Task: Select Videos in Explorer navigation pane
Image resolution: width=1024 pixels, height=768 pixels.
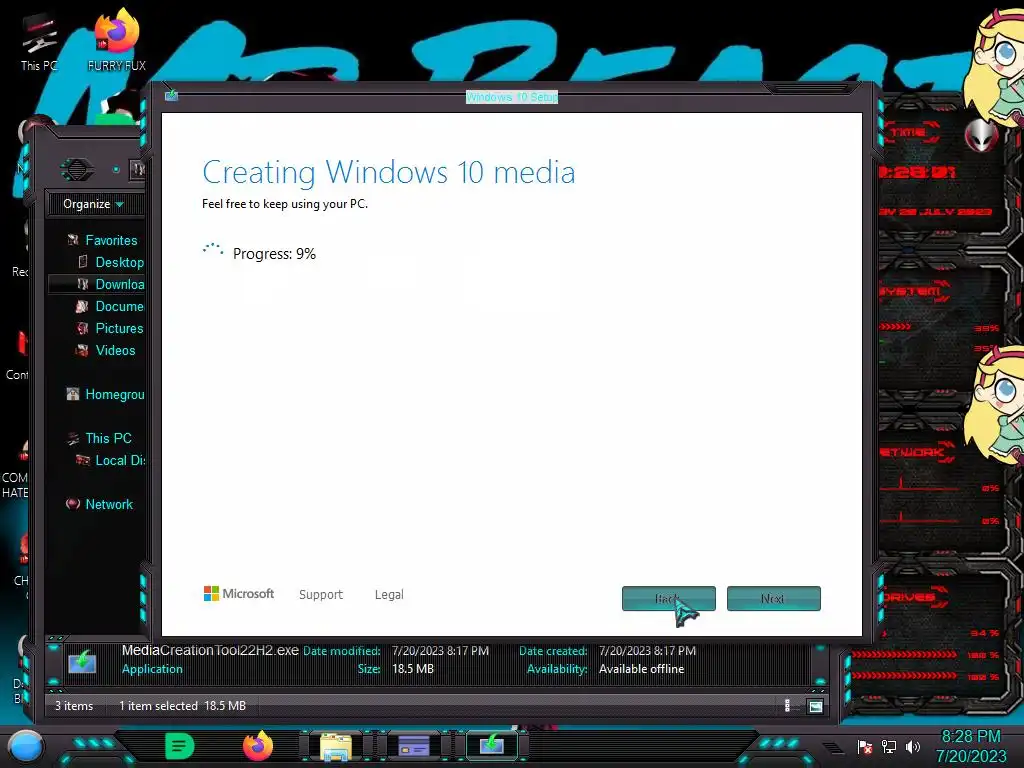Action: click(116, 350)
